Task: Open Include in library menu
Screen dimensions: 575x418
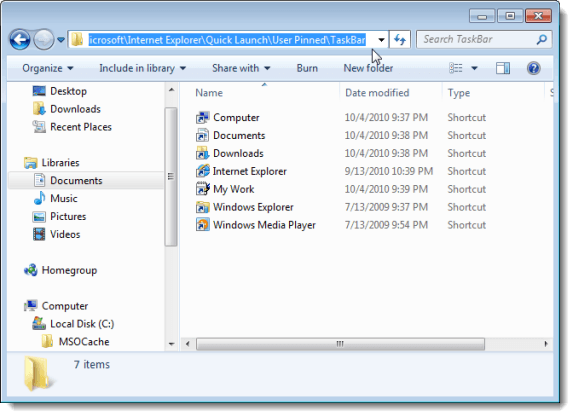Action: click(x=143, y=69)
